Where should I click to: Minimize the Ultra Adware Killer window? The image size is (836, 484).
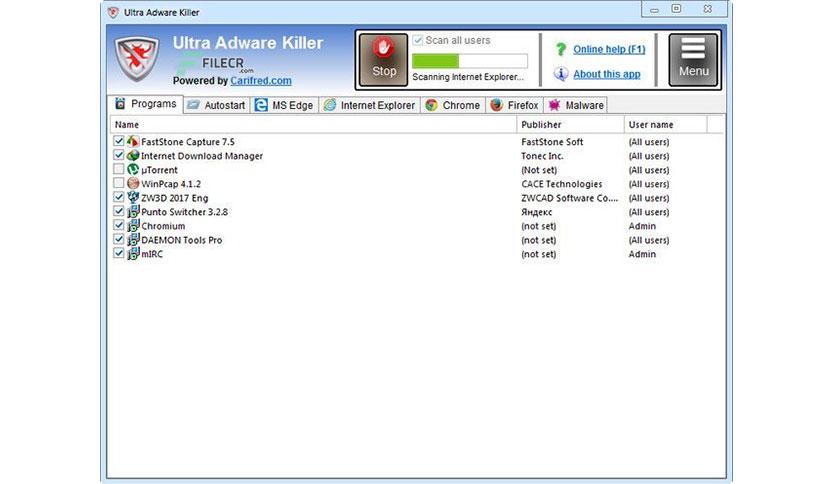point(654,10)
